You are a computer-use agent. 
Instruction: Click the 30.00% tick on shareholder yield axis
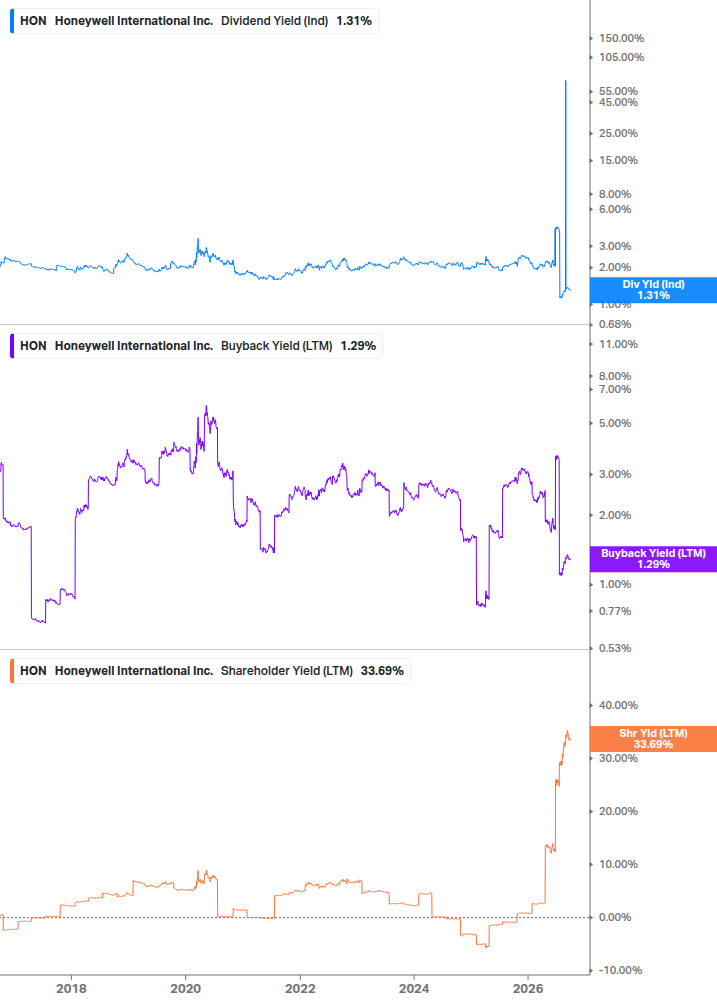[x=618, y=758]
